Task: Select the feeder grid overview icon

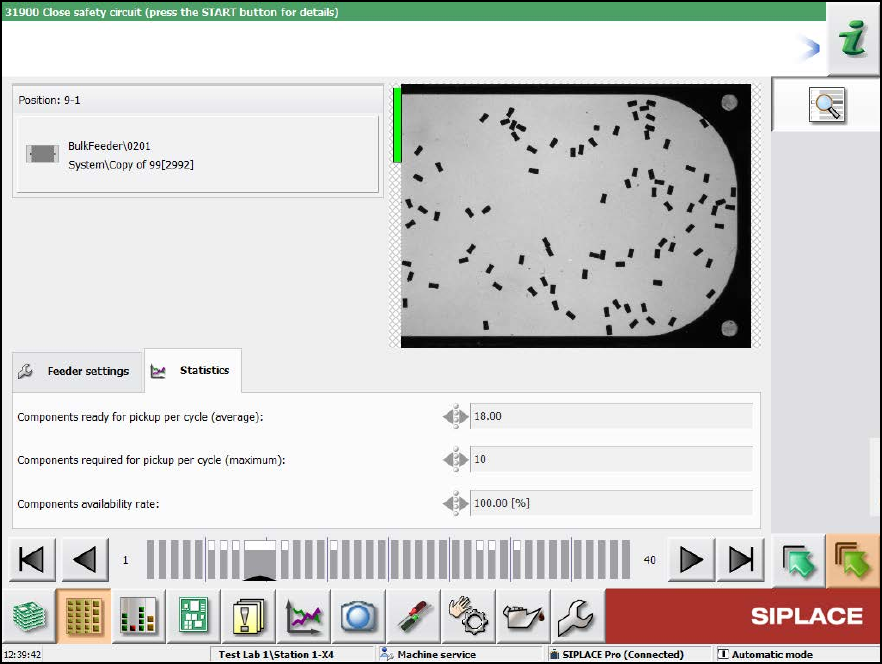Action: pos(84,616)
